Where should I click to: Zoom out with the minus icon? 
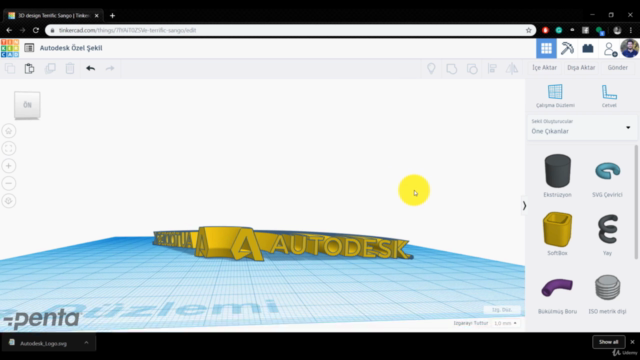click(9, 183)
